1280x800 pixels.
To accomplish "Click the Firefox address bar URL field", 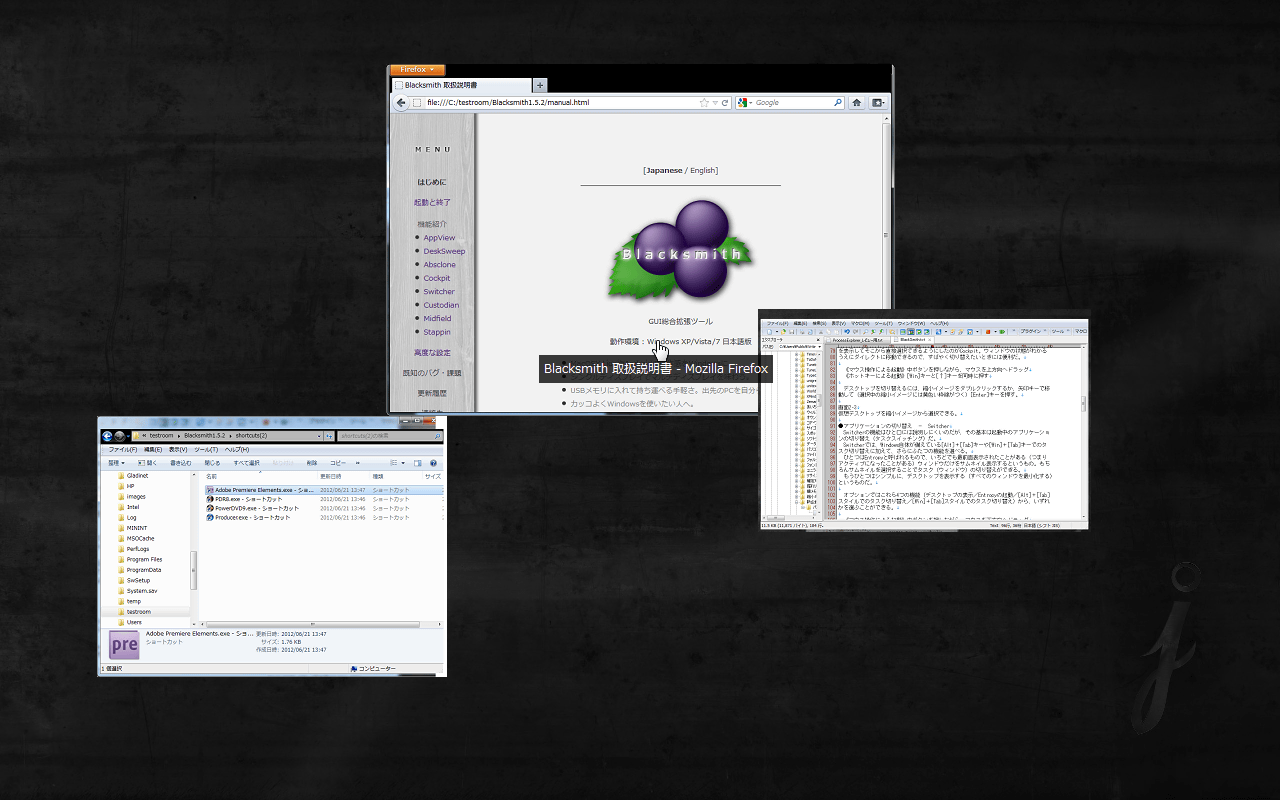I will [560, 102].
